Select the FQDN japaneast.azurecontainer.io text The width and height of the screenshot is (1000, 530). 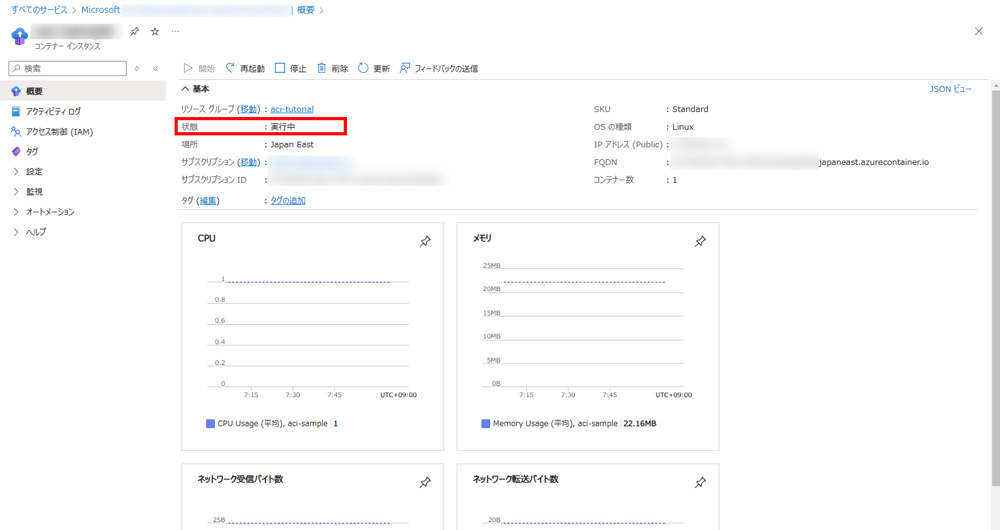tap(874, 162)
